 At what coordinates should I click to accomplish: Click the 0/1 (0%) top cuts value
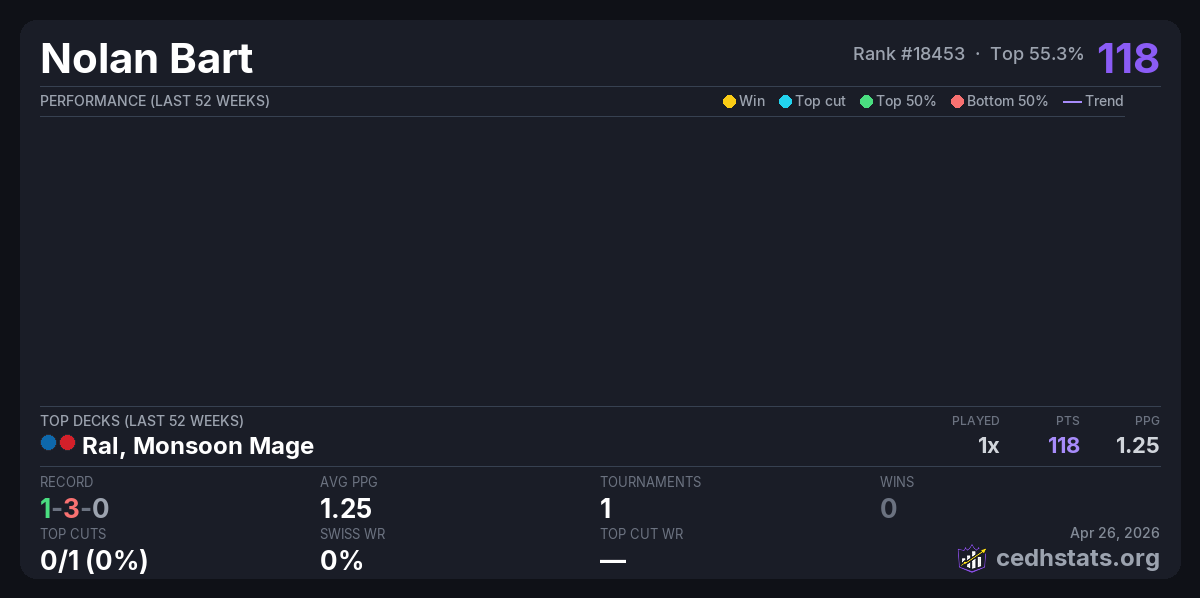[x=94, y=561]
